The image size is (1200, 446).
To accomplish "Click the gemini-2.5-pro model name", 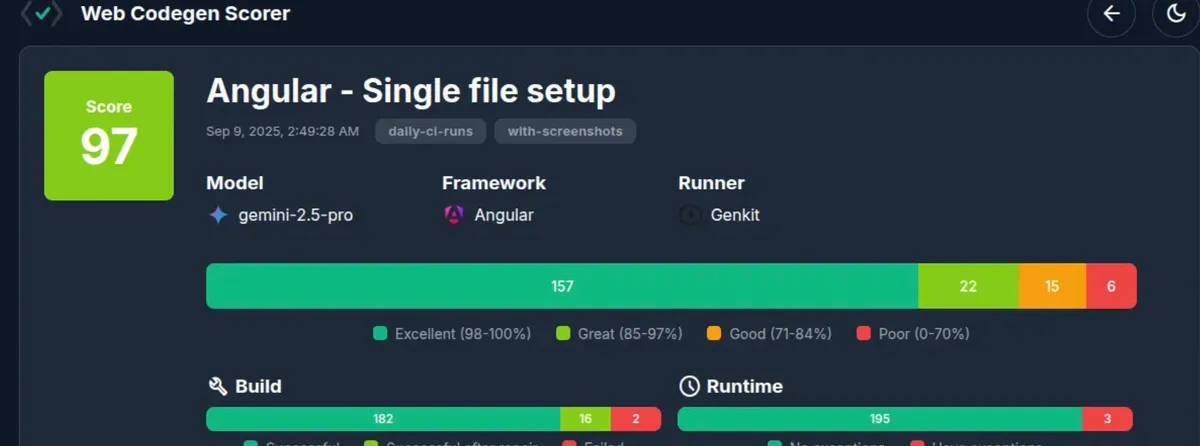I will coord(296,215).
